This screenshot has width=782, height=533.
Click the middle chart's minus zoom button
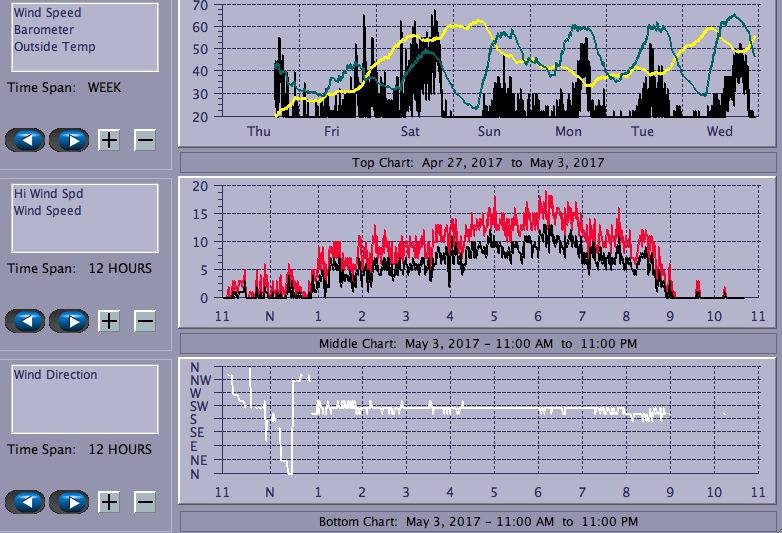[x=145, y=321]
